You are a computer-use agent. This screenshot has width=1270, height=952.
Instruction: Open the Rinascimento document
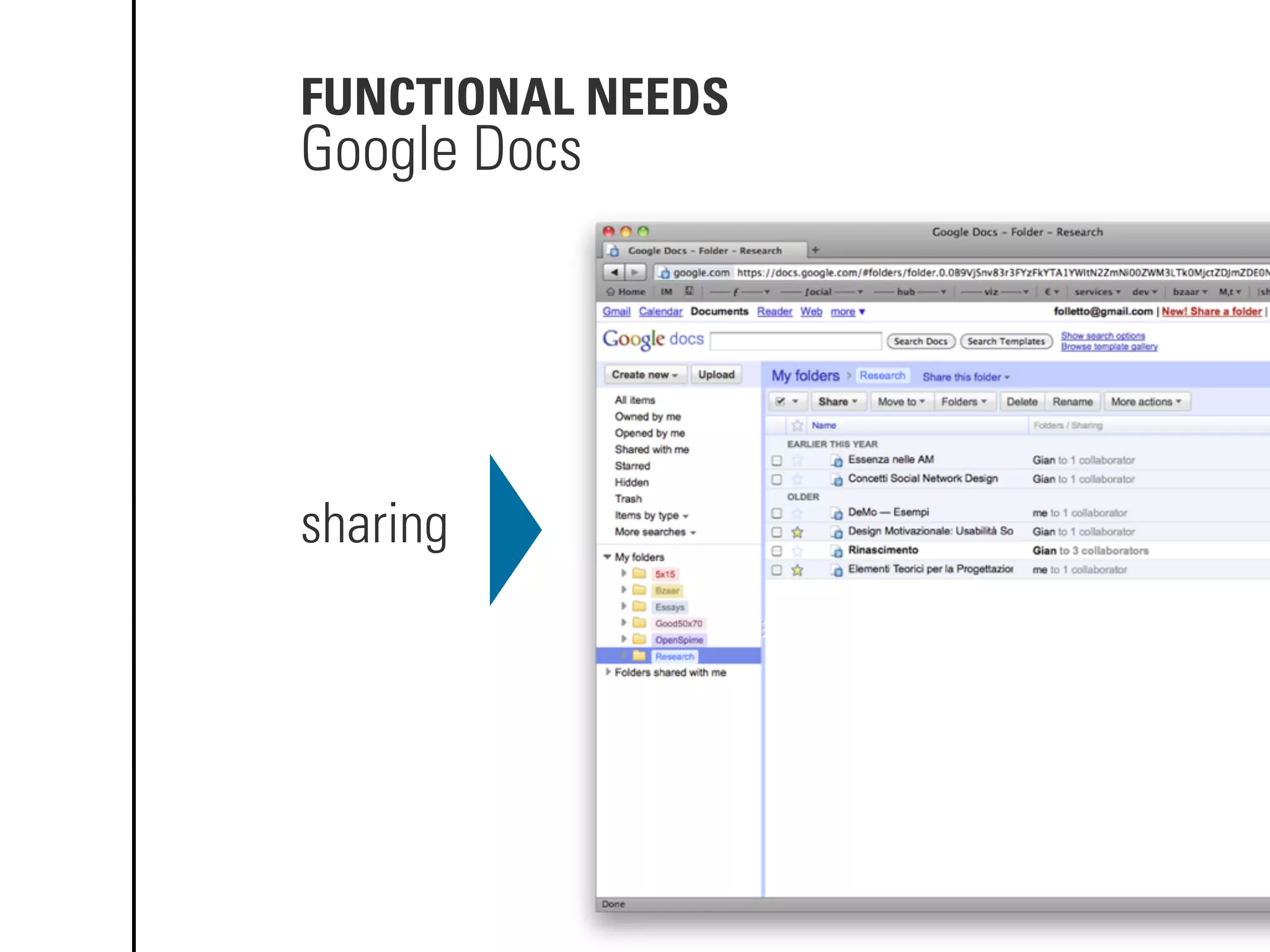point(883,550)
